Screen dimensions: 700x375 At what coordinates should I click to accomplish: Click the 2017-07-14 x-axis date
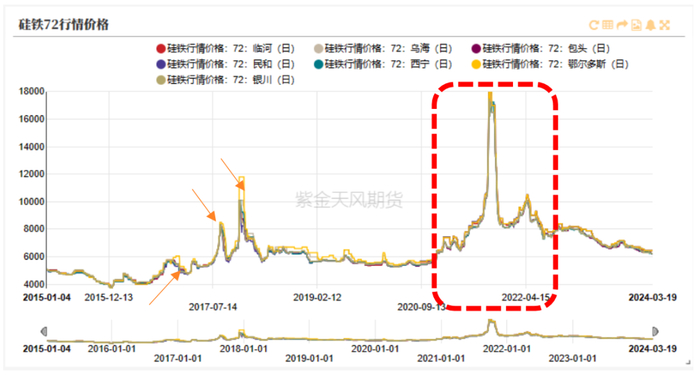(213, 307)
